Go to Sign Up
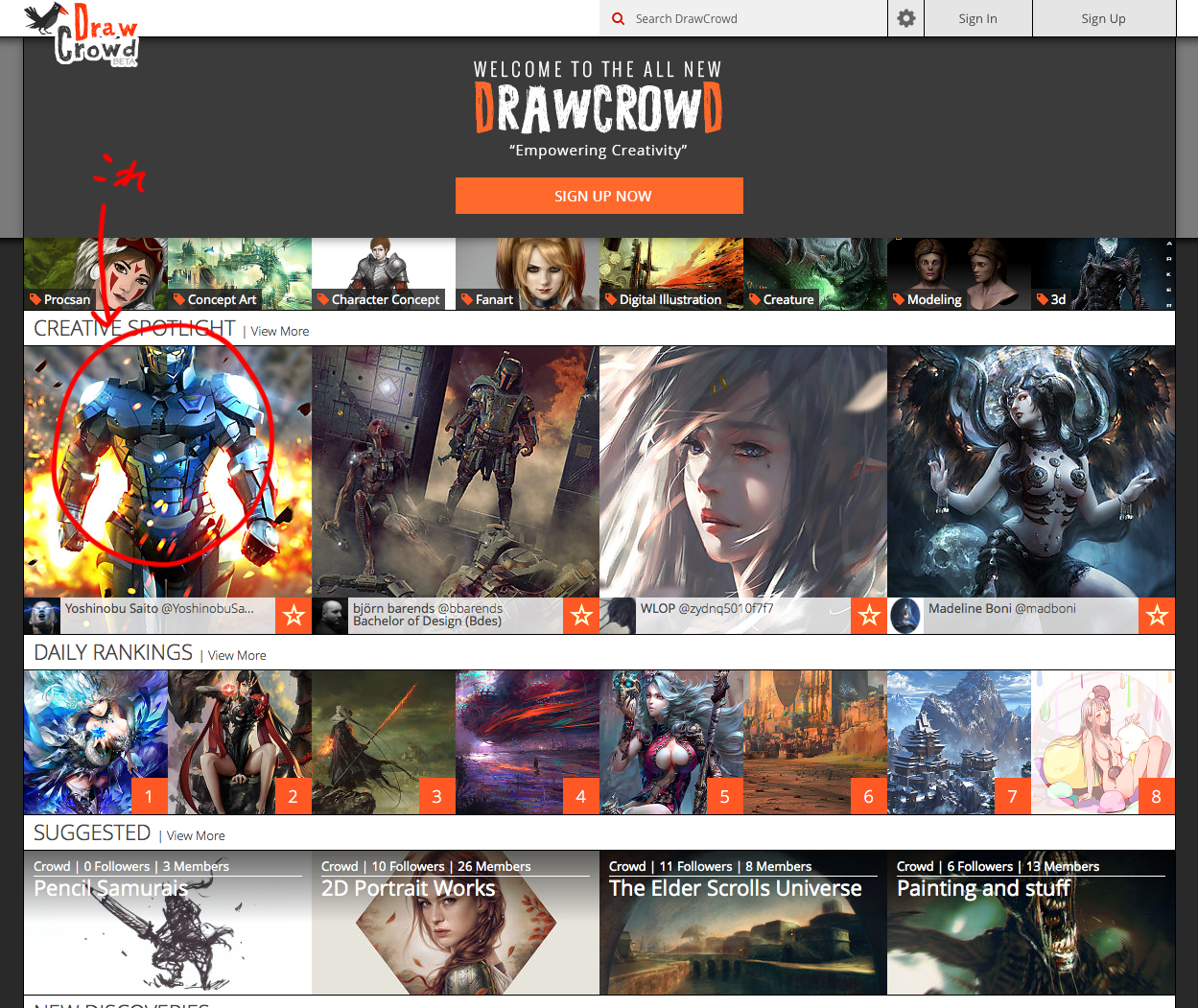Viewport: 1198px width, 1008px height. coord(1103,18)
